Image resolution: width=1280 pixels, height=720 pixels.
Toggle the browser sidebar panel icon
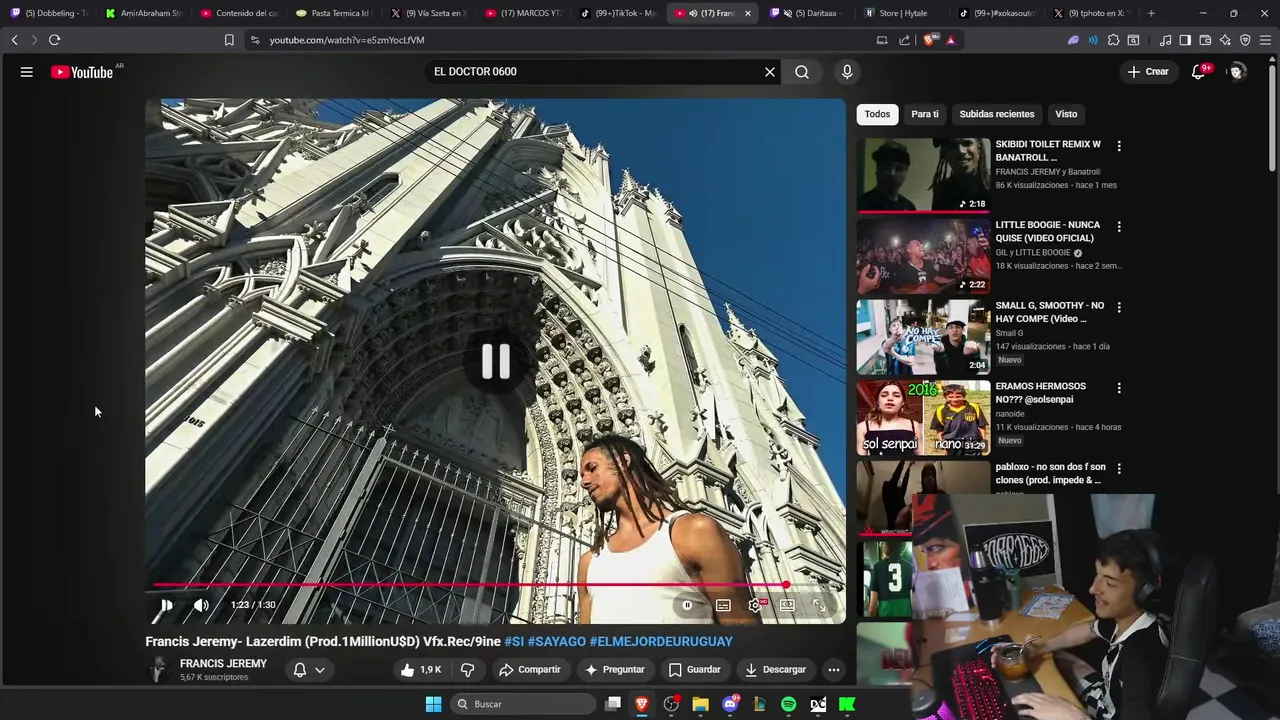[x=1185, y=40]
